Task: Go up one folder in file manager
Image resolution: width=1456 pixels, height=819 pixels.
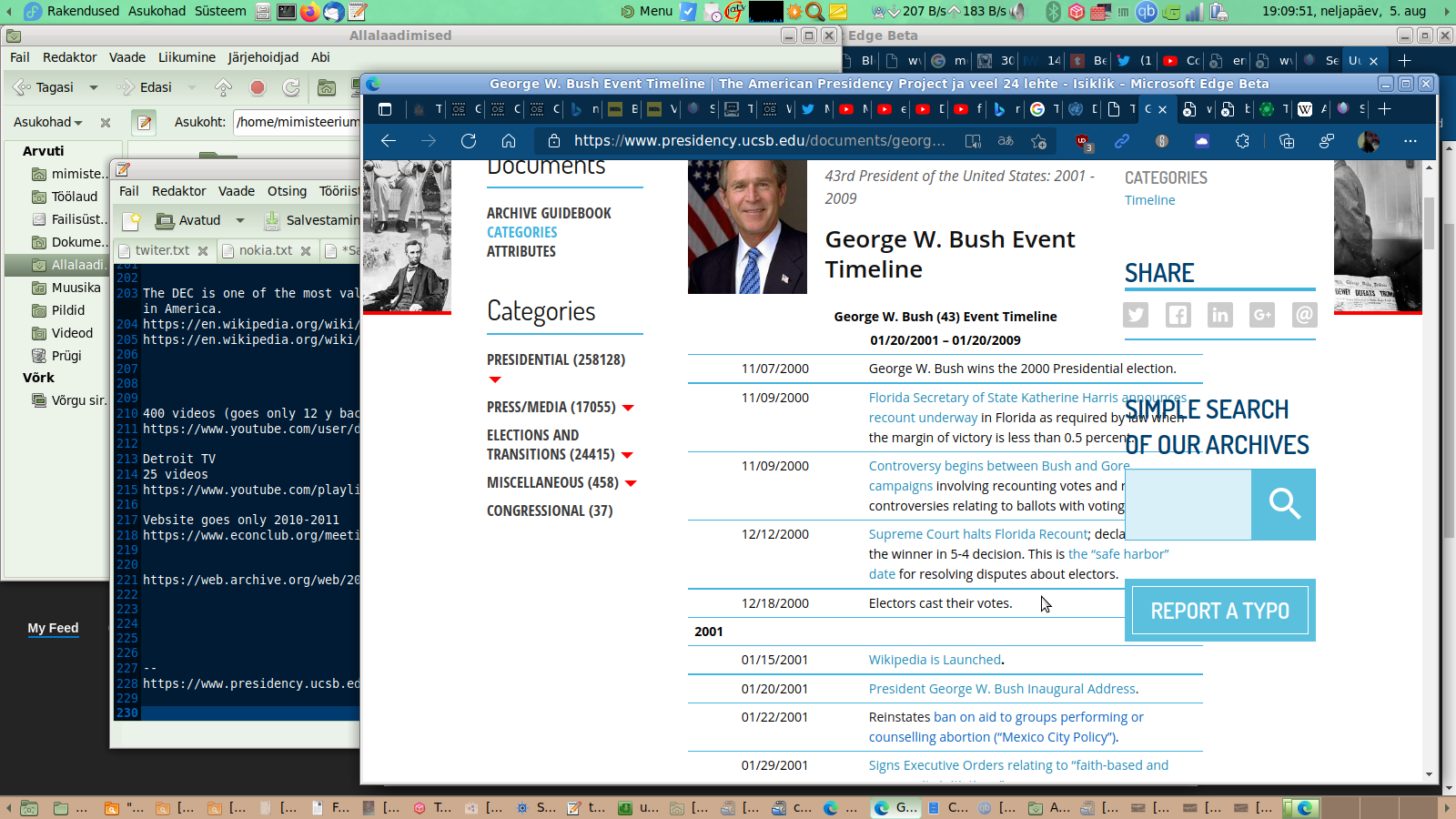Action: 223,87
